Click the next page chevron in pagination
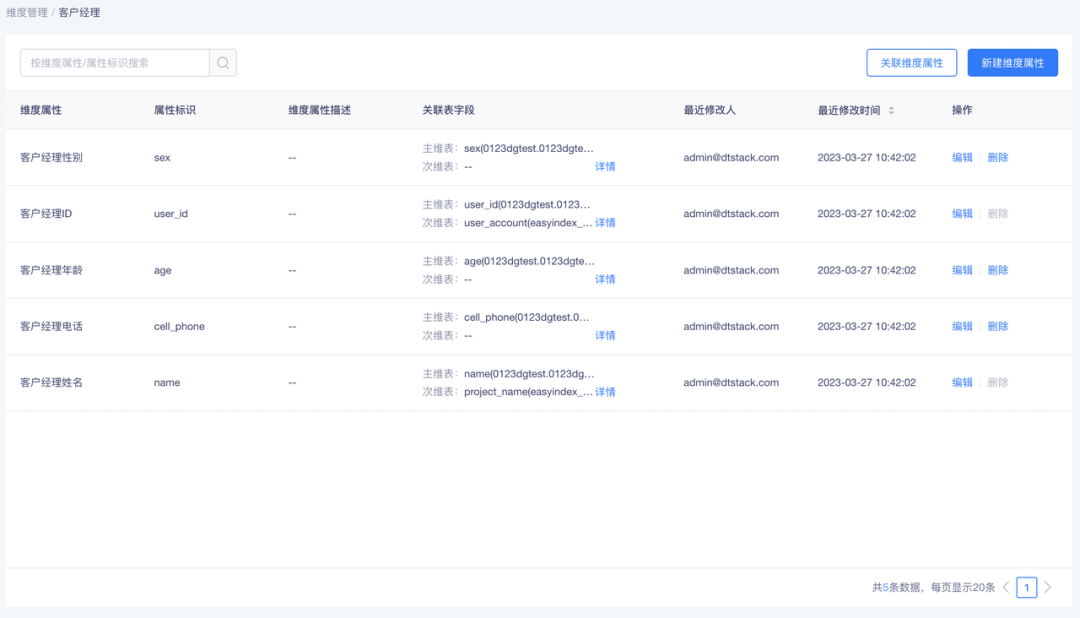Viewport: 1080px width, 618px height. [x=1048, y=587]
